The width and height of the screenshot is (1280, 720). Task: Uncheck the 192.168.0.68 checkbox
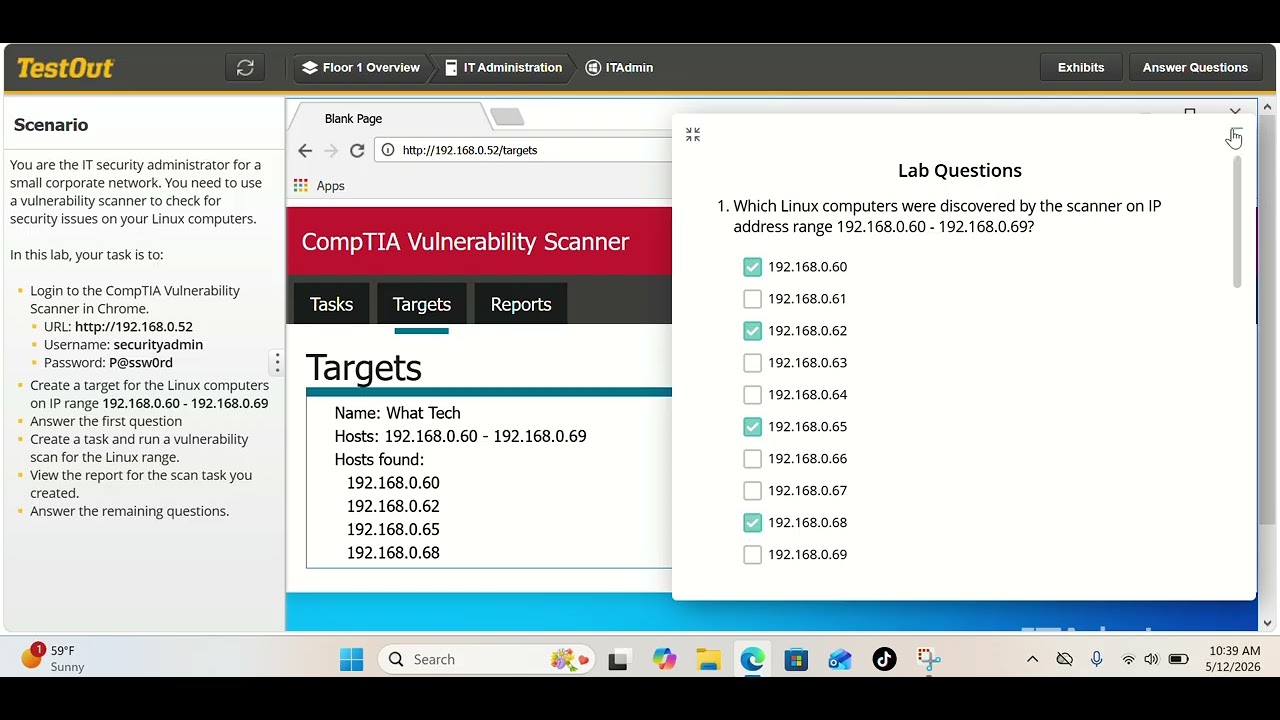click(753, 523)
